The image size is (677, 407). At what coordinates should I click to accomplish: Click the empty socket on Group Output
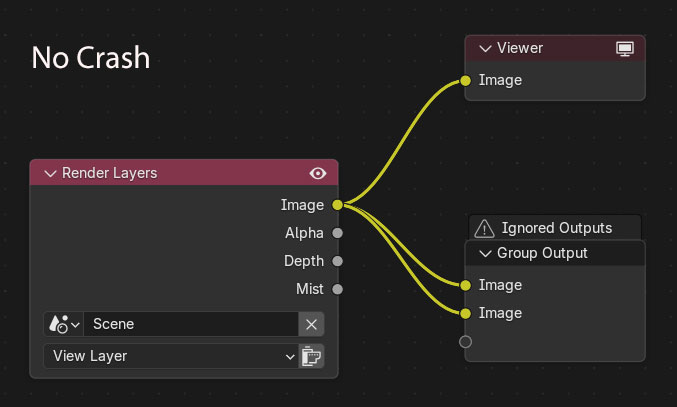466,342
